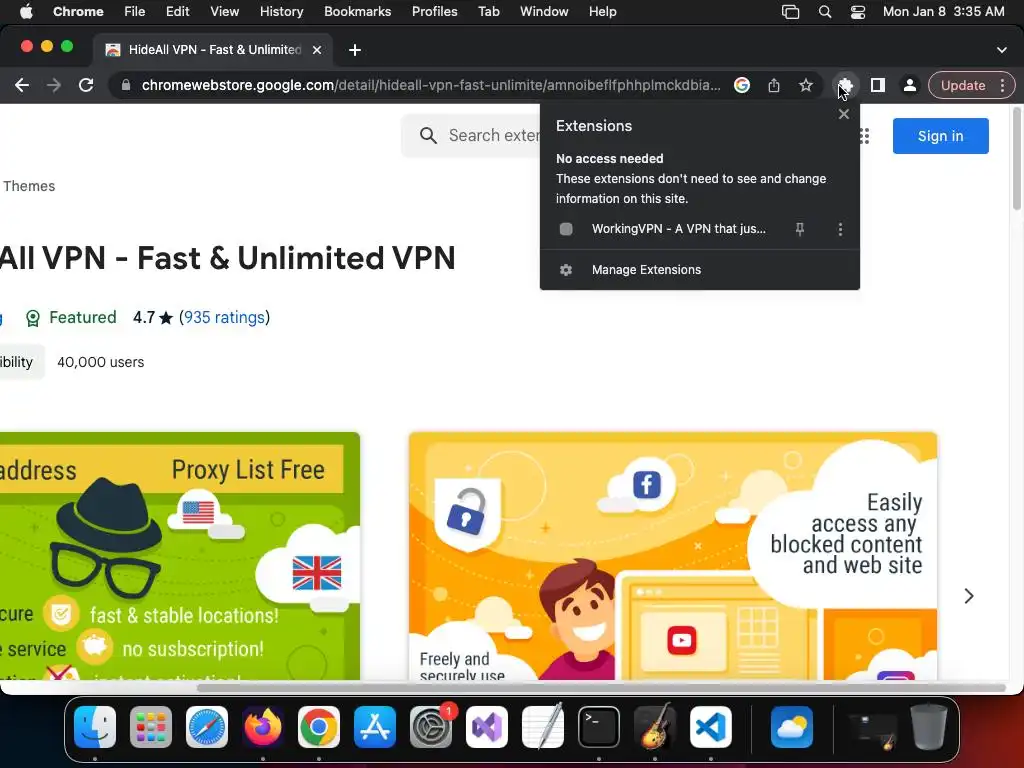Close the HideAll VPN tab

click(x=317, y=50)
